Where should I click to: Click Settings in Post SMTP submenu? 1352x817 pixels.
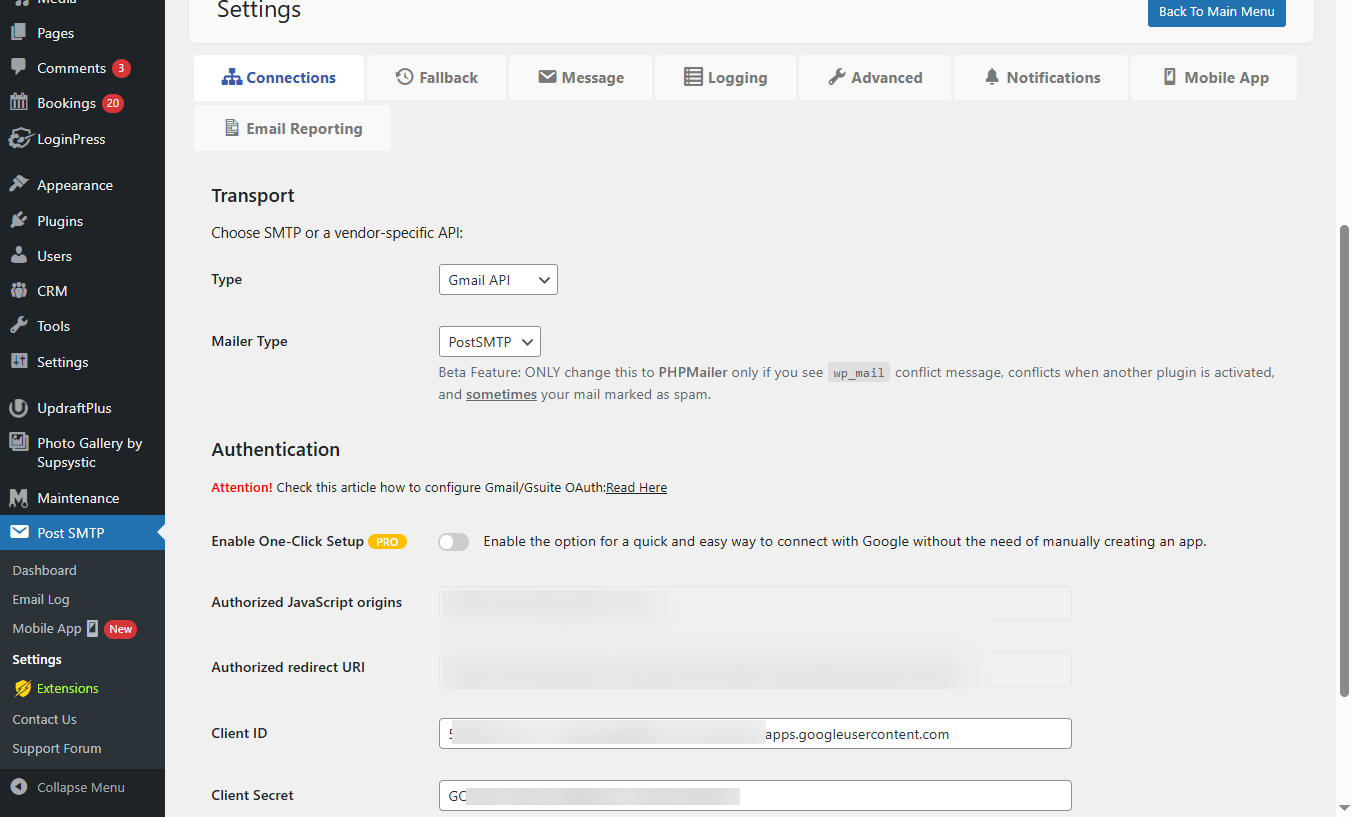click(x=37, y=659)
